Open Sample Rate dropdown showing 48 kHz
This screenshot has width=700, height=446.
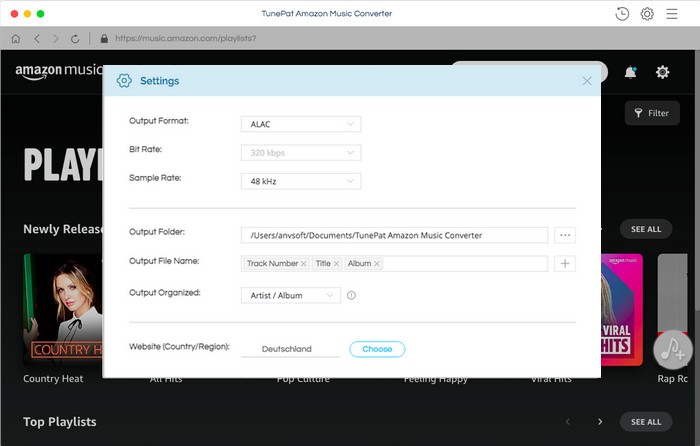tap(301, 181)
